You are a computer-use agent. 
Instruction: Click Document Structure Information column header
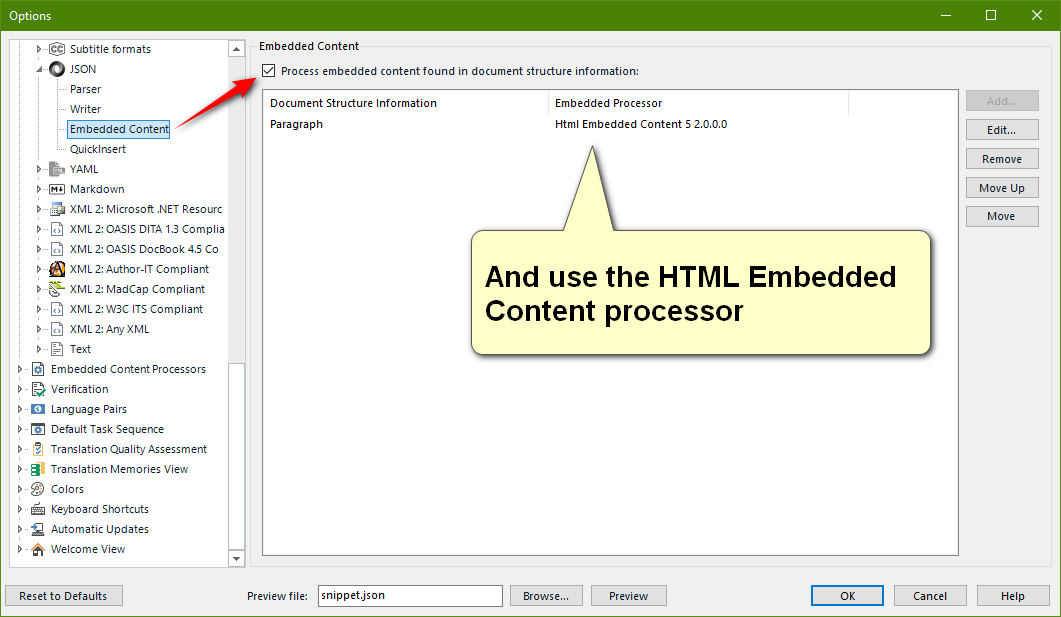click(x=406, y=103)
